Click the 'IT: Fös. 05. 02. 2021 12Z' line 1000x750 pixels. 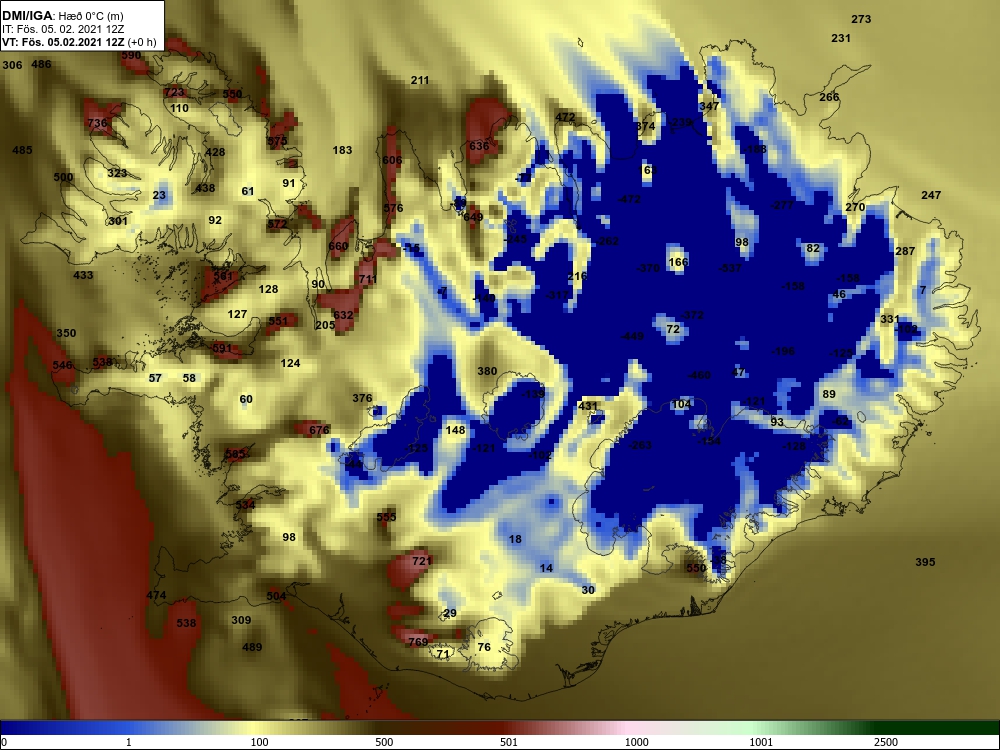62,29
